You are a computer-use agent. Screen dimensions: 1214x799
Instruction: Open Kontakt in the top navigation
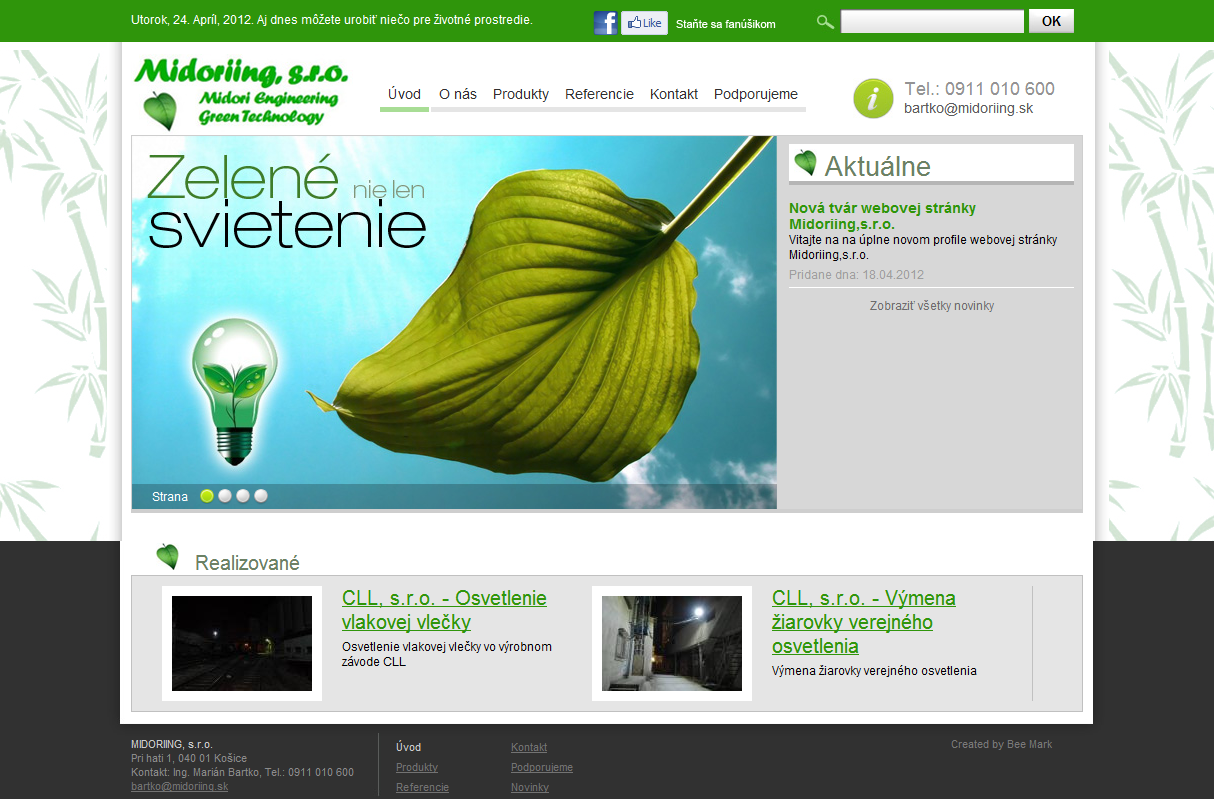674,94
